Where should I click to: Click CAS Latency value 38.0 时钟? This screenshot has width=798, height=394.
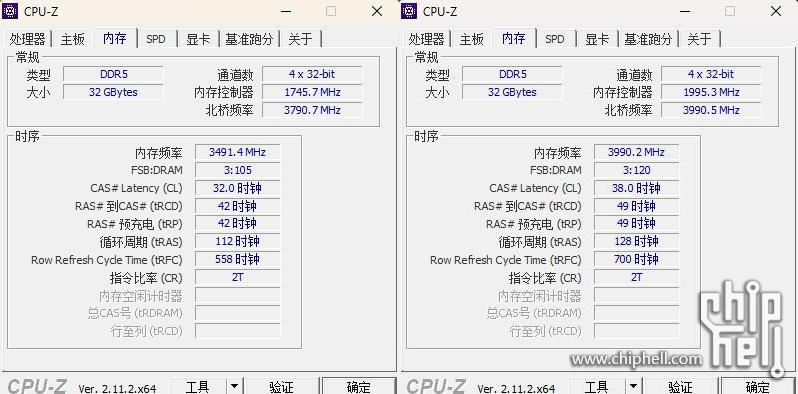pos(637,188)
